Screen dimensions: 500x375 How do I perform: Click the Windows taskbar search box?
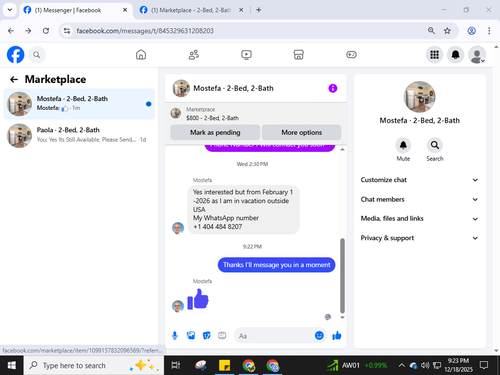pos(94,365)
